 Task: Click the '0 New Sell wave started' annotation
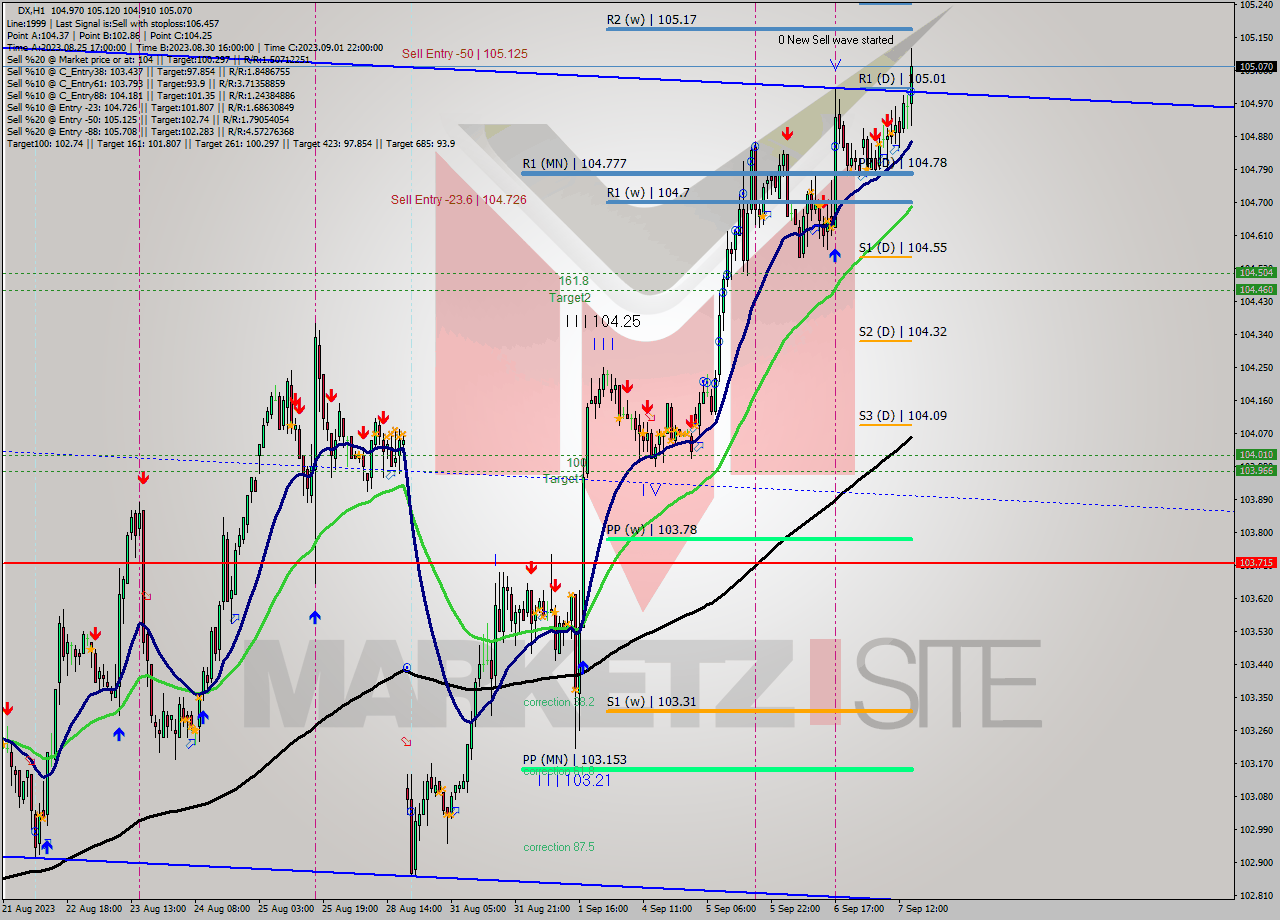click(836, 40)
